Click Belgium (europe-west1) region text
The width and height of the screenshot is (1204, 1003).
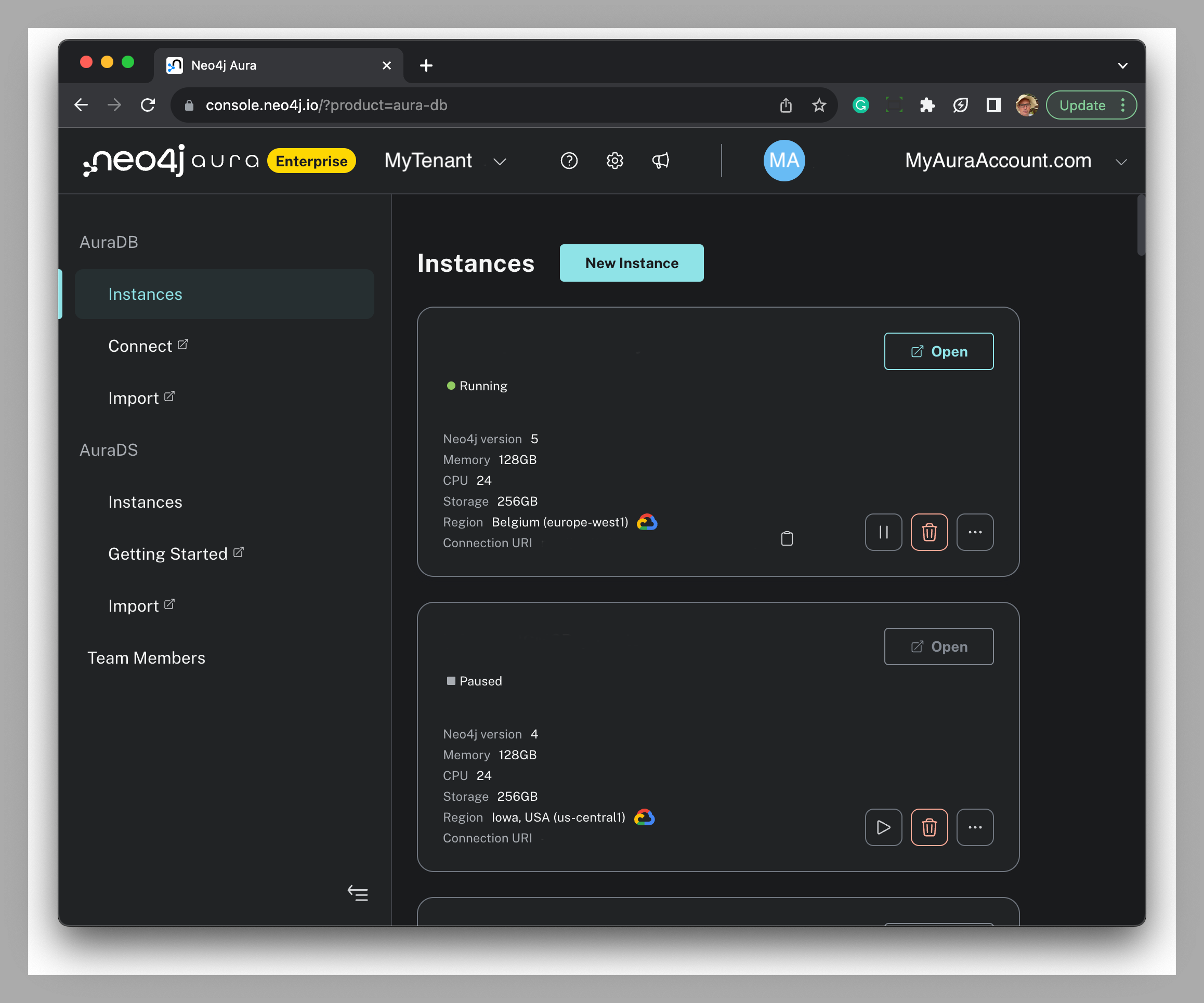click(x=559, y=522)
